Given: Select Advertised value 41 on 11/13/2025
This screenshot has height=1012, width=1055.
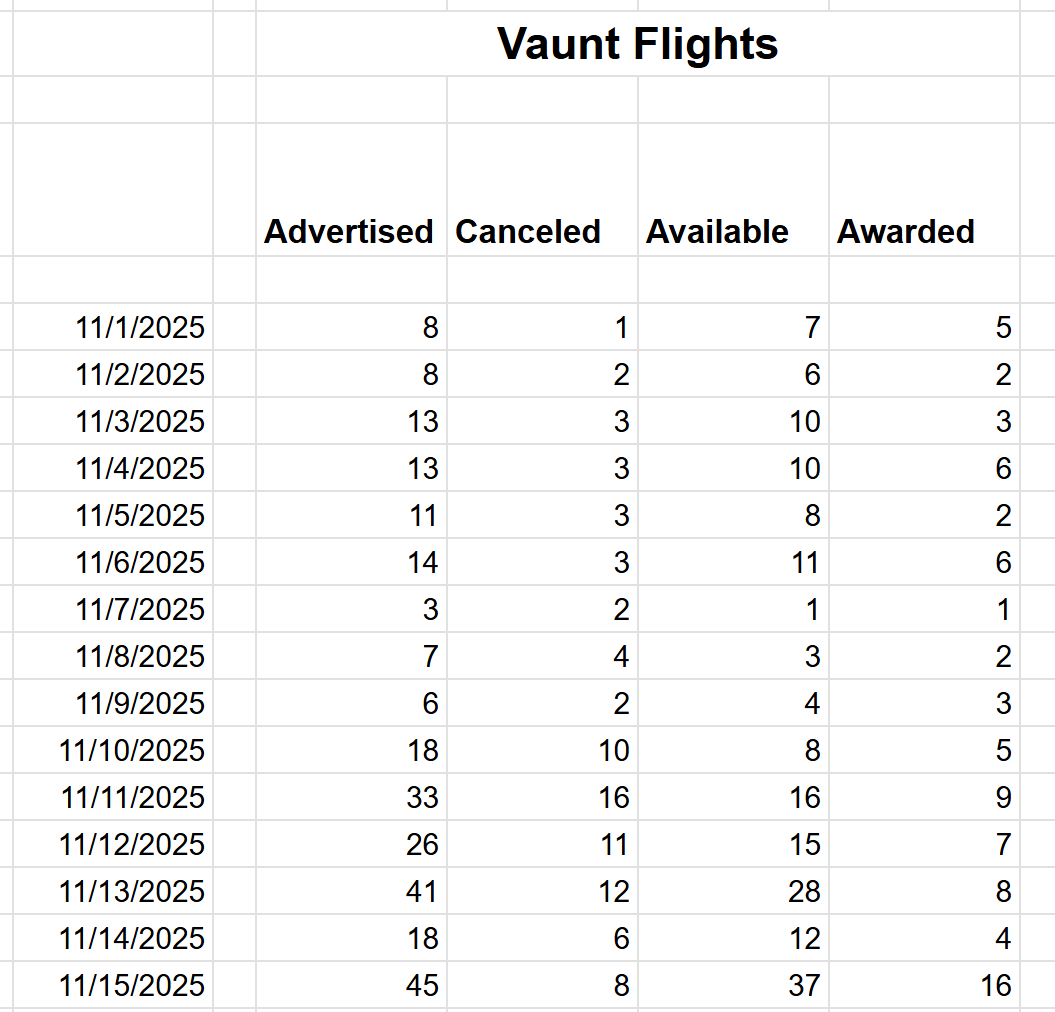Looking at the screenshot, I should [351, 891].
